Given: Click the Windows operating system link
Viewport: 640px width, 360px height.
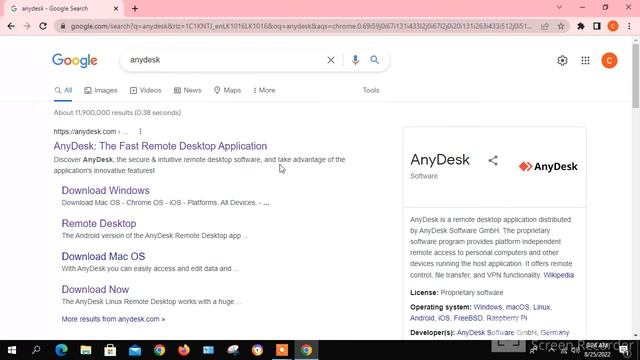Looking at the screenshot, I should click(x=487, y=307).
